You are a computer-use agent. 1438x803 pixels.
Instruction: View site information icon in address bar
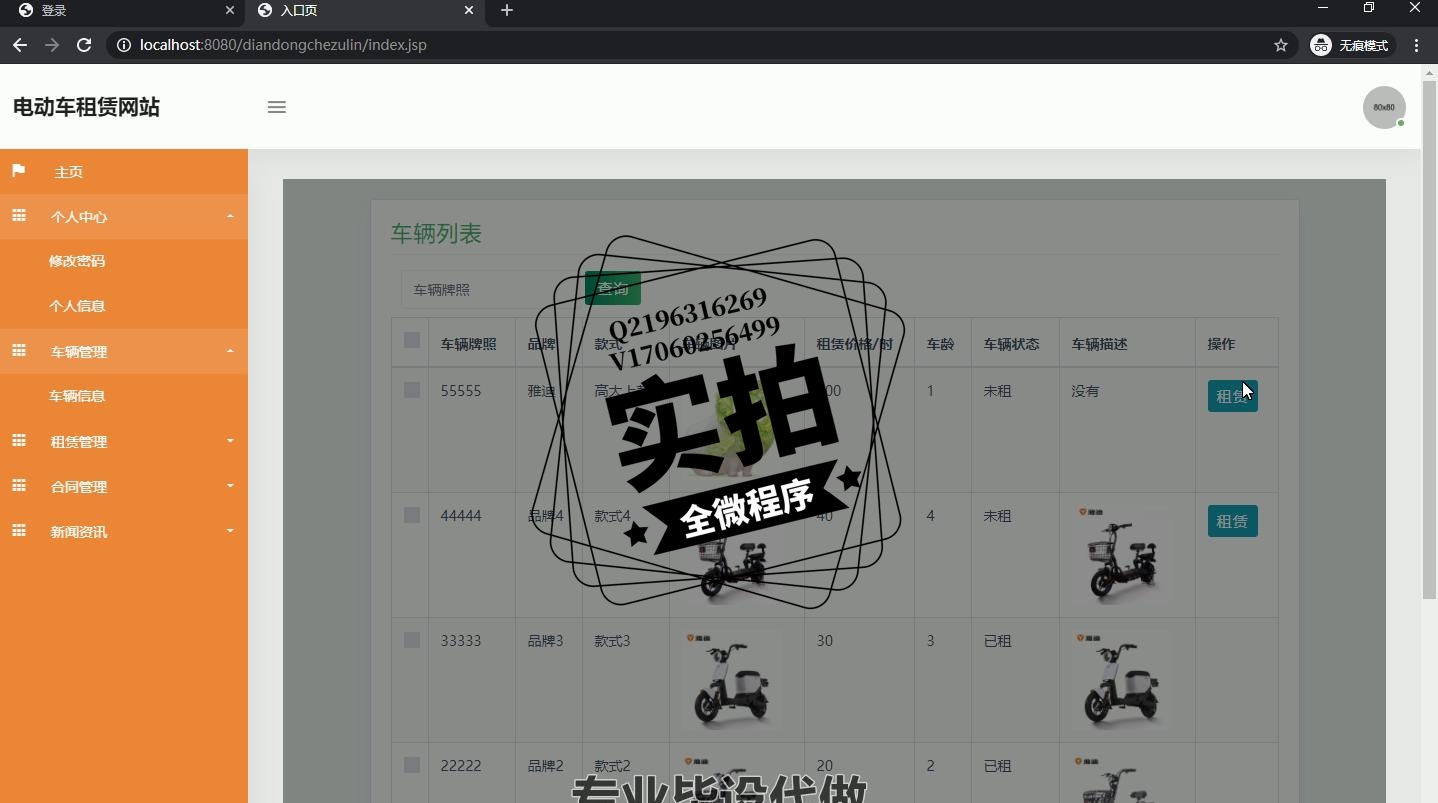[x=124, y=45]
